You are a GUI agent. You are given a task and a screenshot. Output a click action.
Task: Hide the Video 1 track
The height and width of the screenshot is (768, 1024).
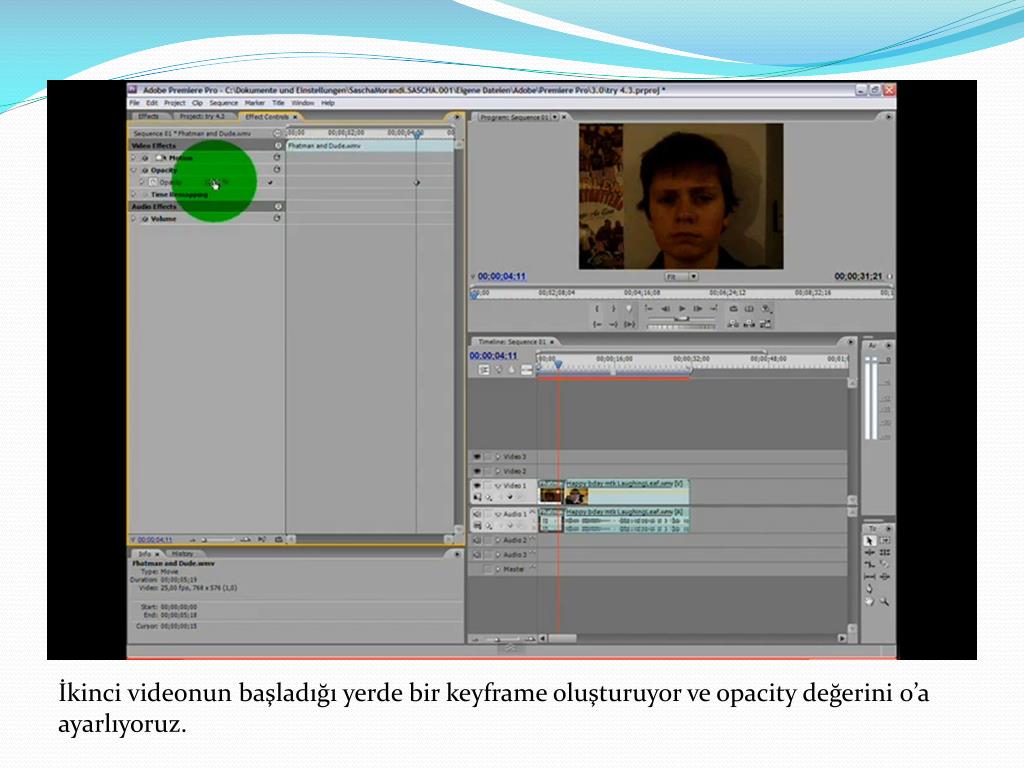pyautogui.click(x=477, y=486)
